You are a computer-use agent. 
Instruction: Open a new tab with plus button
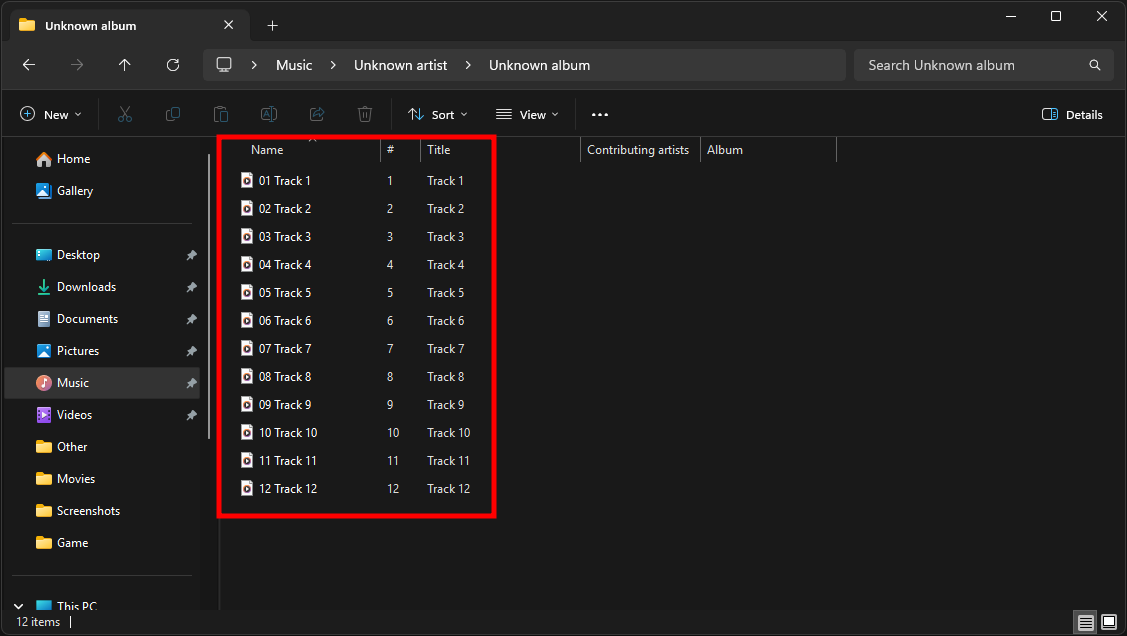[x=273, y=26]
